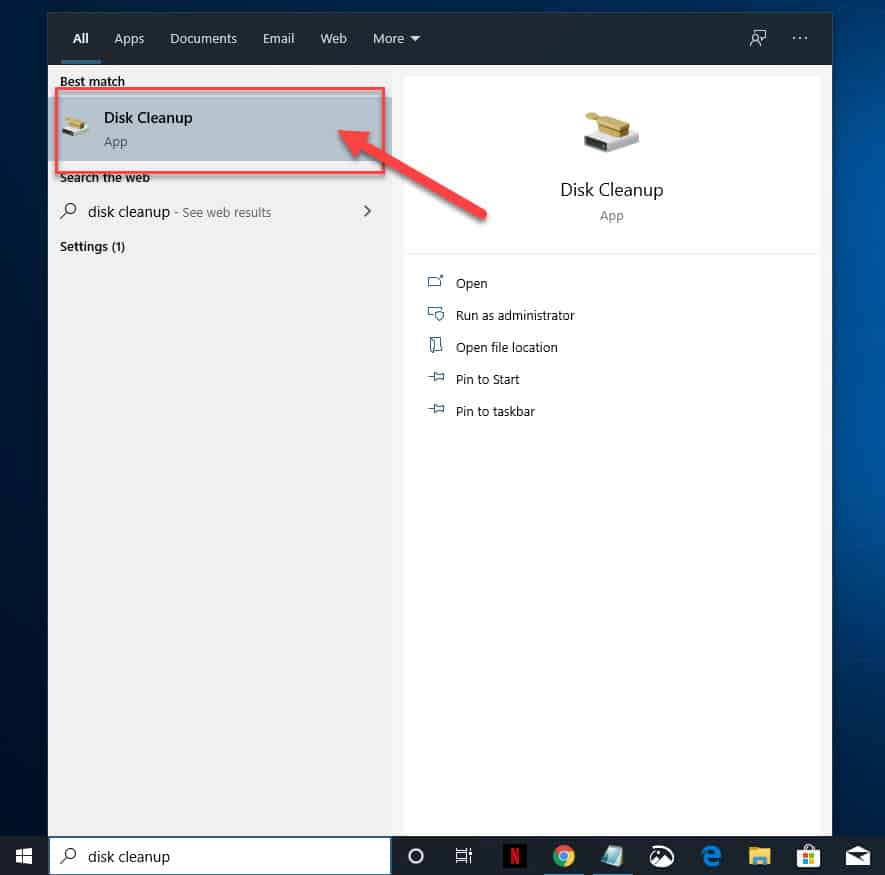Click the Best match heading
Viewport: 885px width, 875px height.
pos(92,81)
